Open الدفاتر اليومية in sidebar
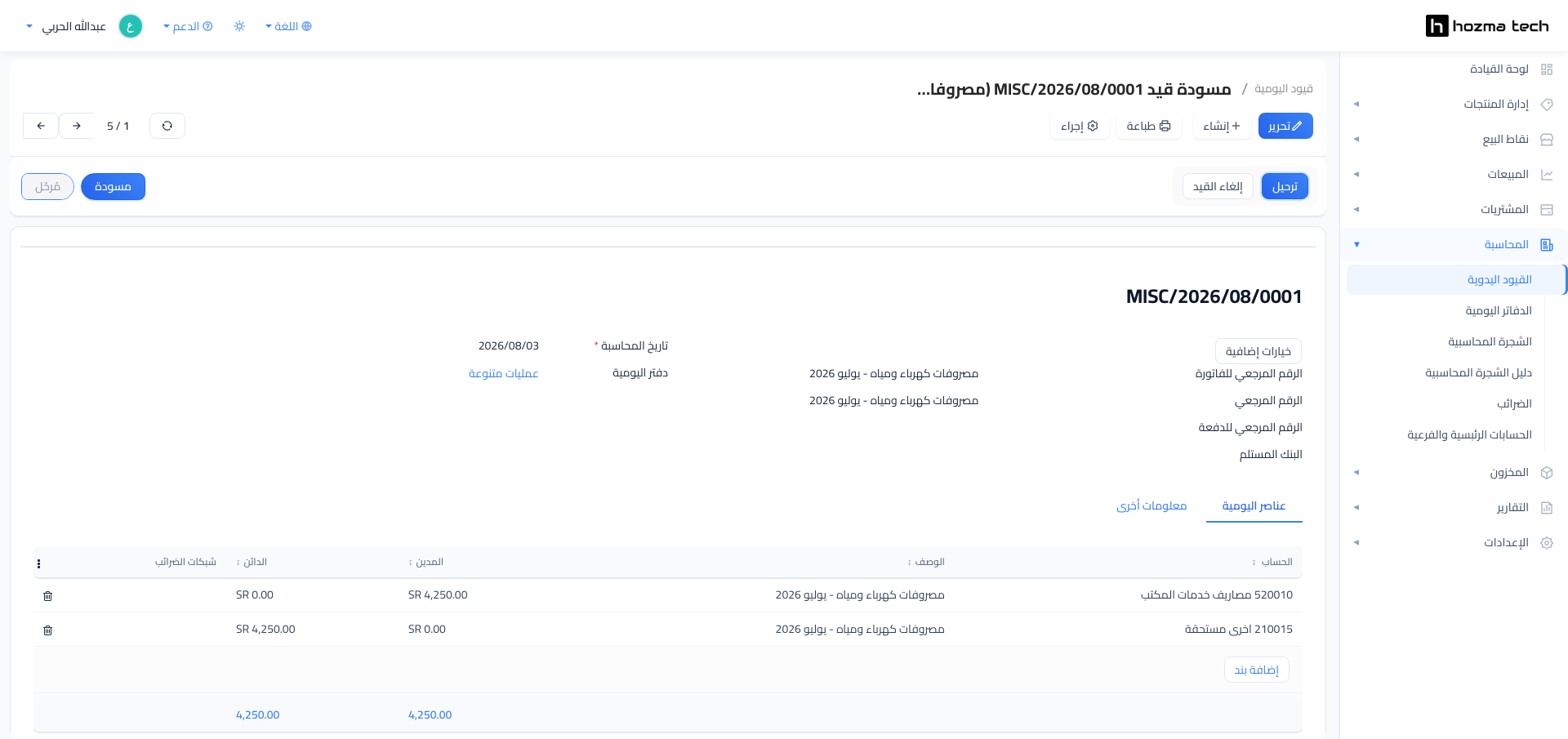Image resolution: width=1568 pixels, height=739 pixels. point(1499,311)
